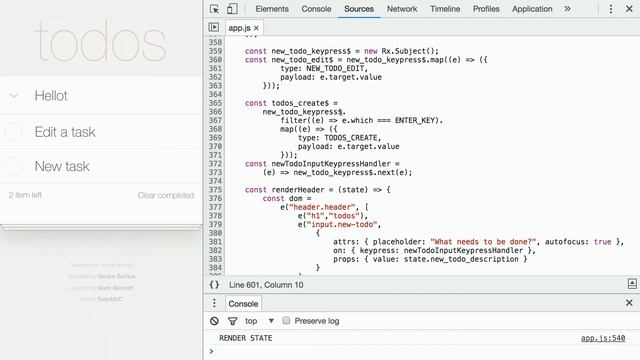This screenshot has width=640, height=360.
Task: Open DevTools customize three-dot menu
Action: (x=611, y=9)
